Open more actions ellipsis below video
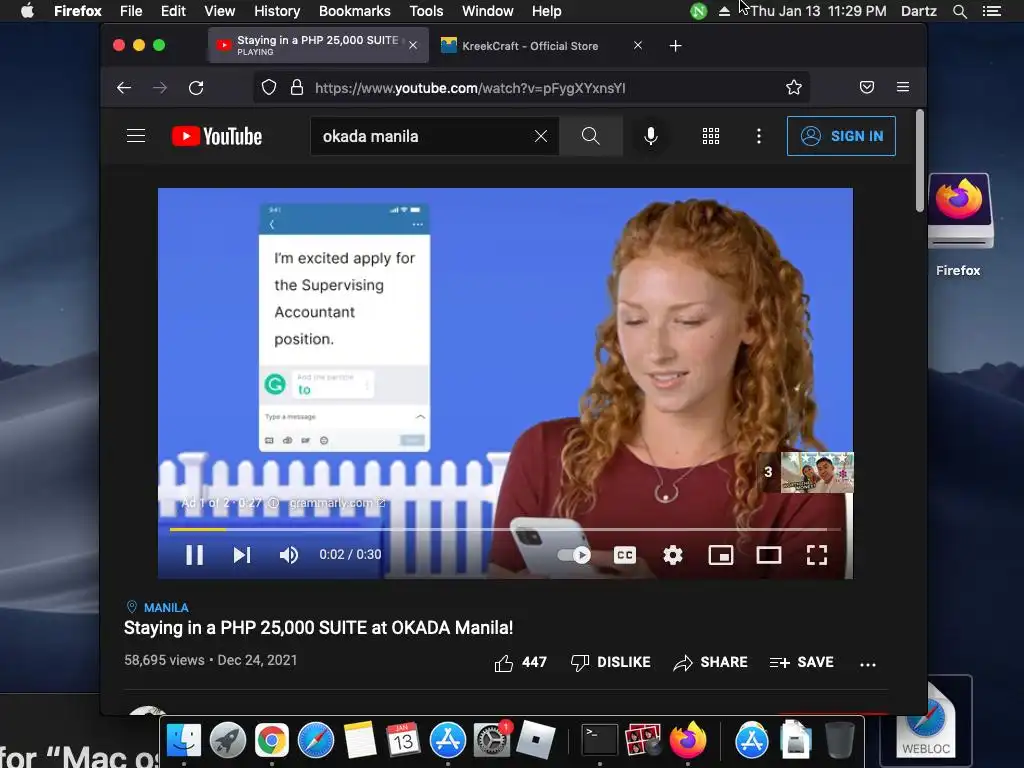Viewport: 1024px width, 768px height. tap(868, 664)
